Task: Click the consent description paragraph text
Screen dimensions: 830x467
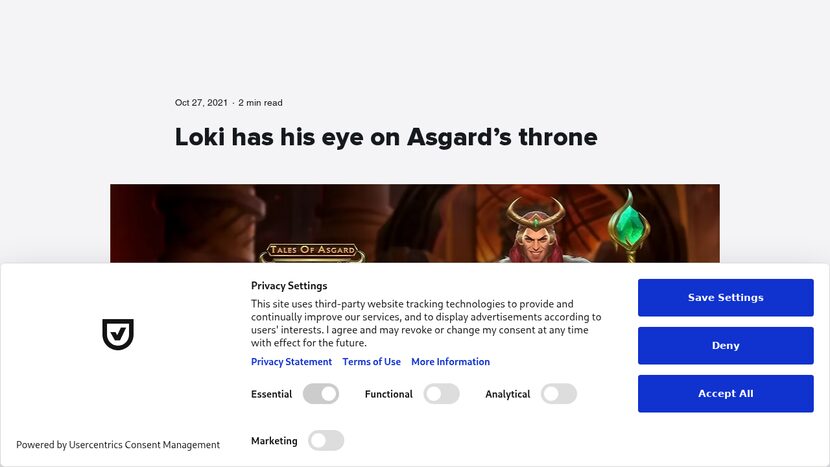Action: [425, 323]
